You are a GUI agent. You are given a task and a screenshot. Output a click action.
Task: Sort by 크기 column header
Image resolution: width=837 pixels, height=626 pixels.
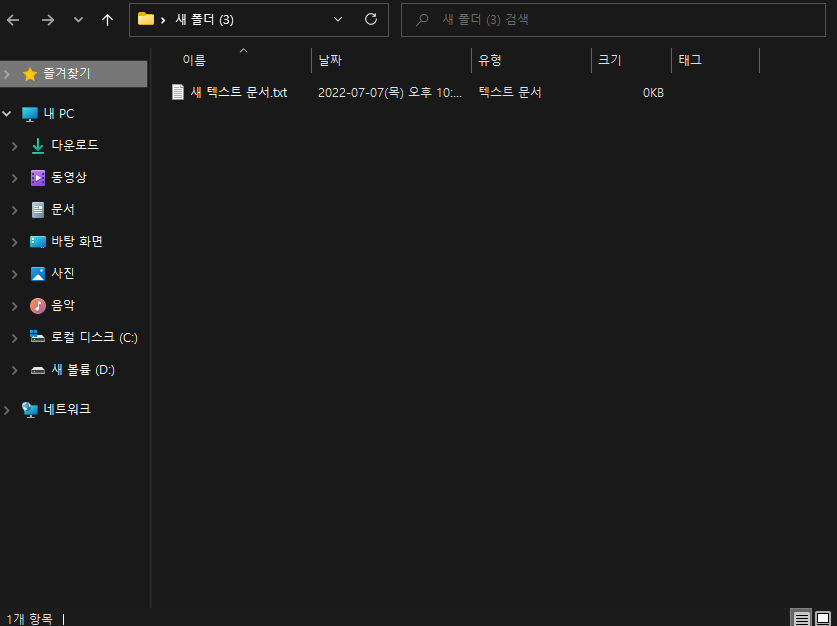(609, 60)
